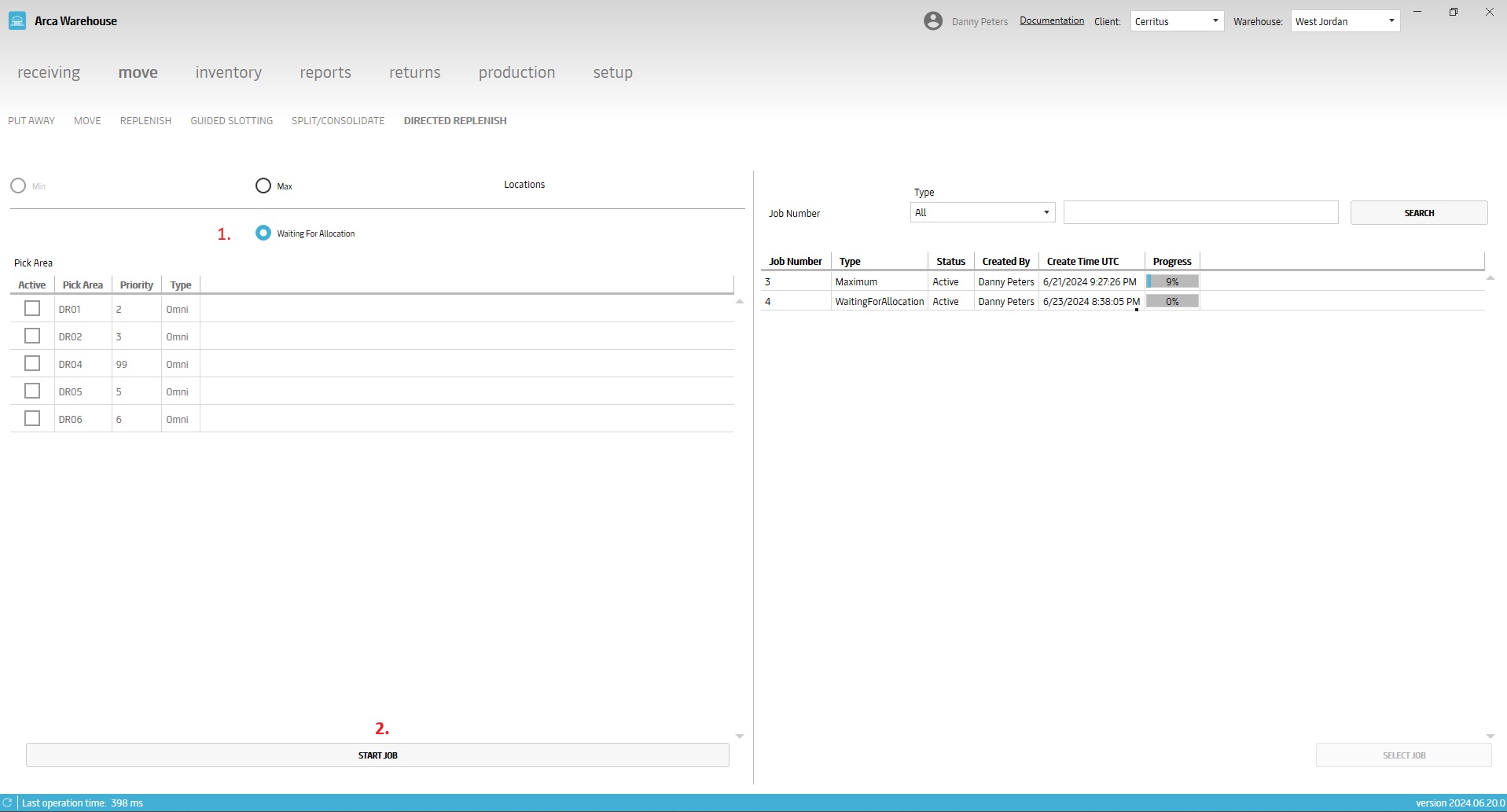
Task: Open the returns menu
Action: pyautogui.click(x=415, y=72)
